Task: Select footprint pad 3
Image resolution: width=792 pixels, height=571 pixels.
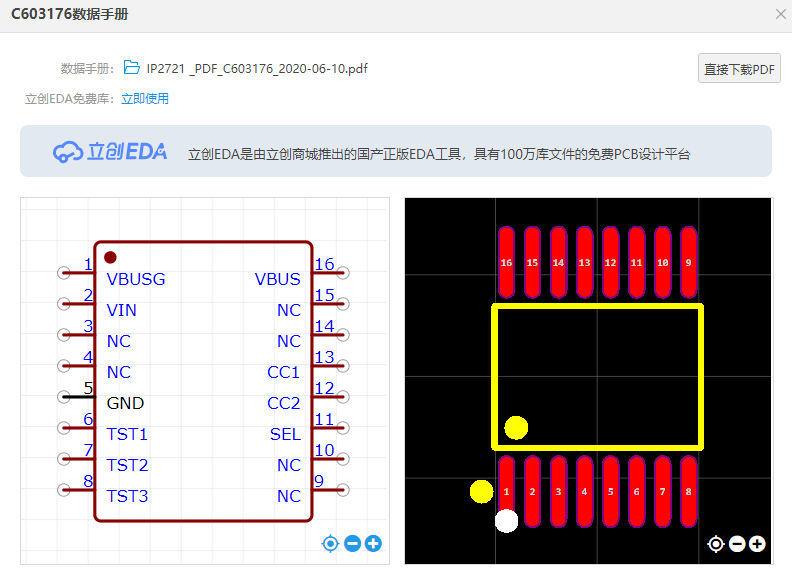Action: click(558, 491)
